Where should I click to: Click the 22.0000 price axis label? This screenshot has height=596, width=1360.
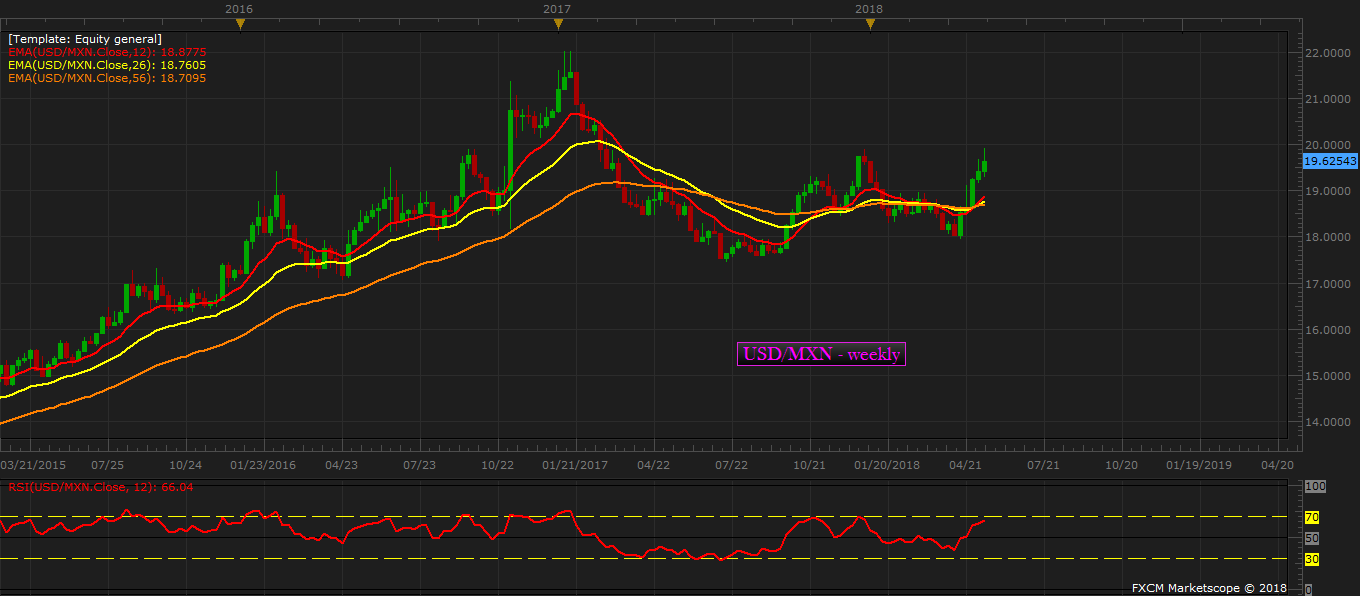pyautogui.click(x=1331, y=53)
